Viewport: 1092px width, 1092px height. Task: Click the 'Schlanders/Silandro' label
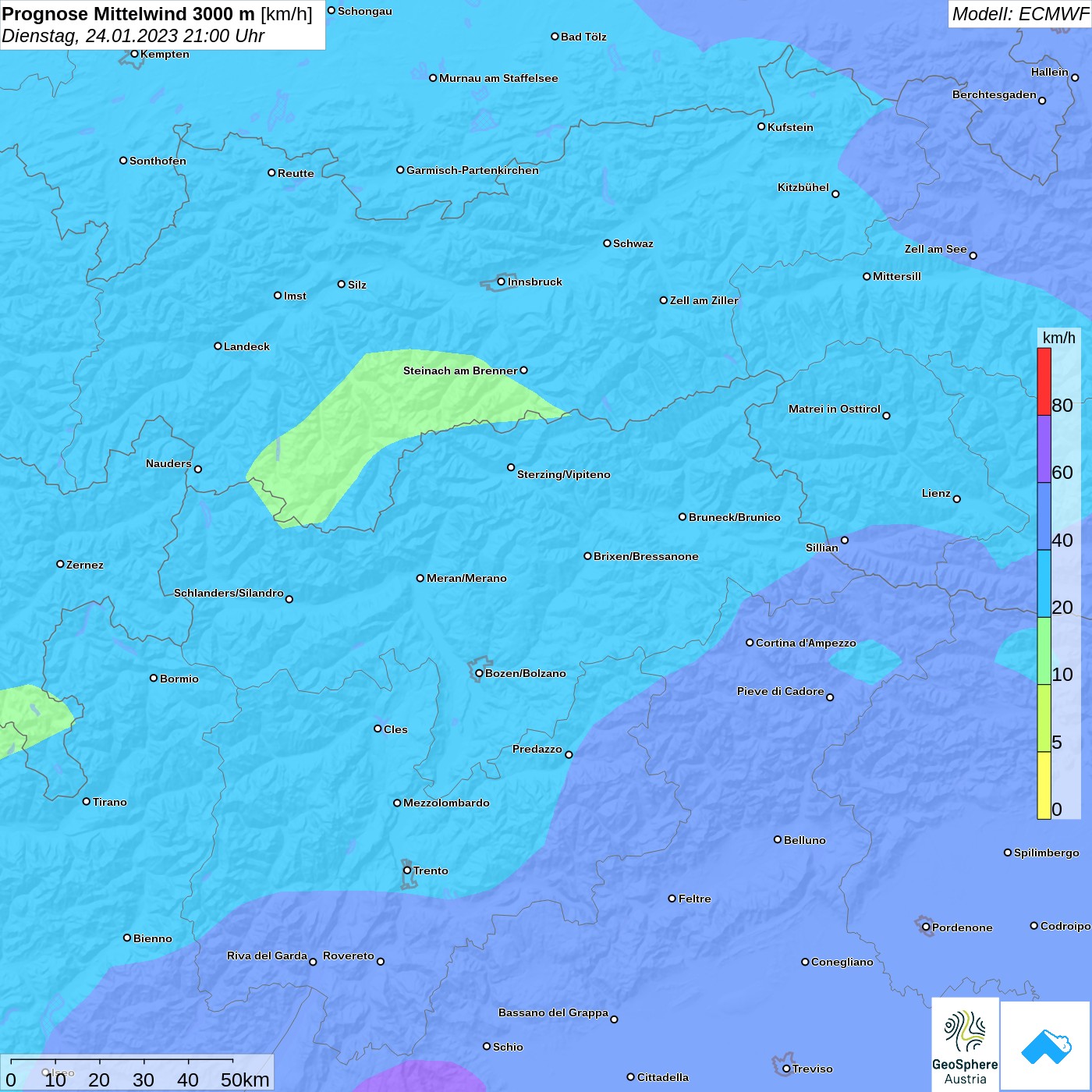pos(229,593)
